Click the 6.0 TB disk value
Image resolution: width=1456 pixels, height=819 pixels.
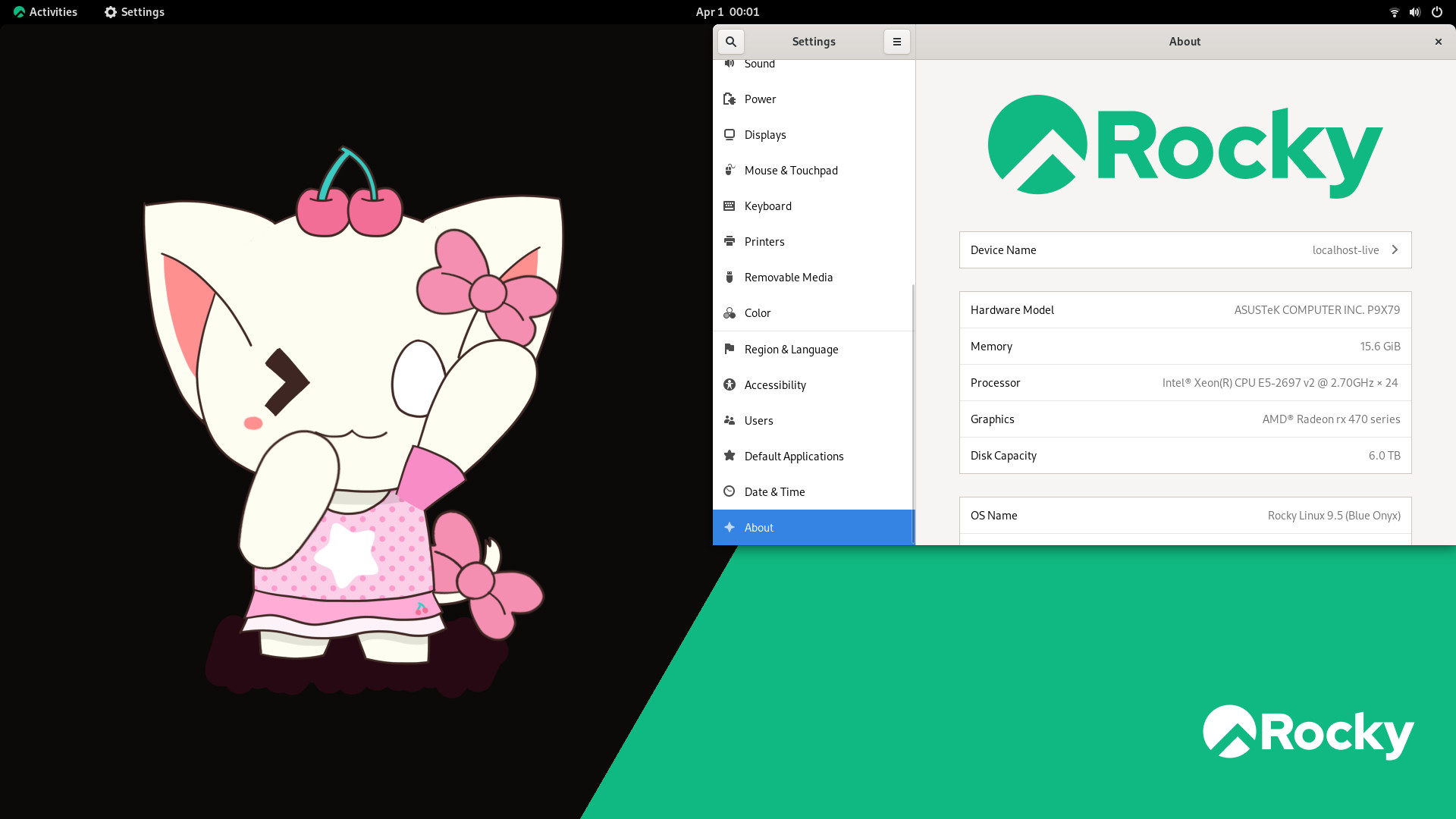[x=1384, y=455]
